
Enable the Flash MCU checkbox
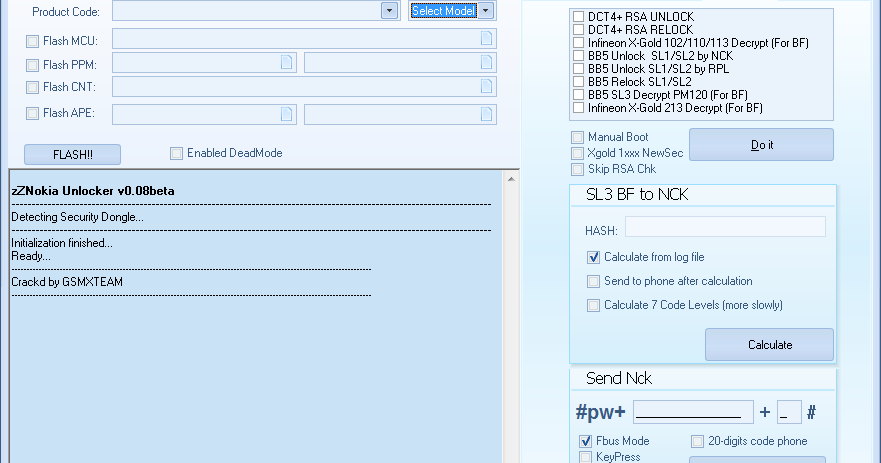[x=33, y=41]
